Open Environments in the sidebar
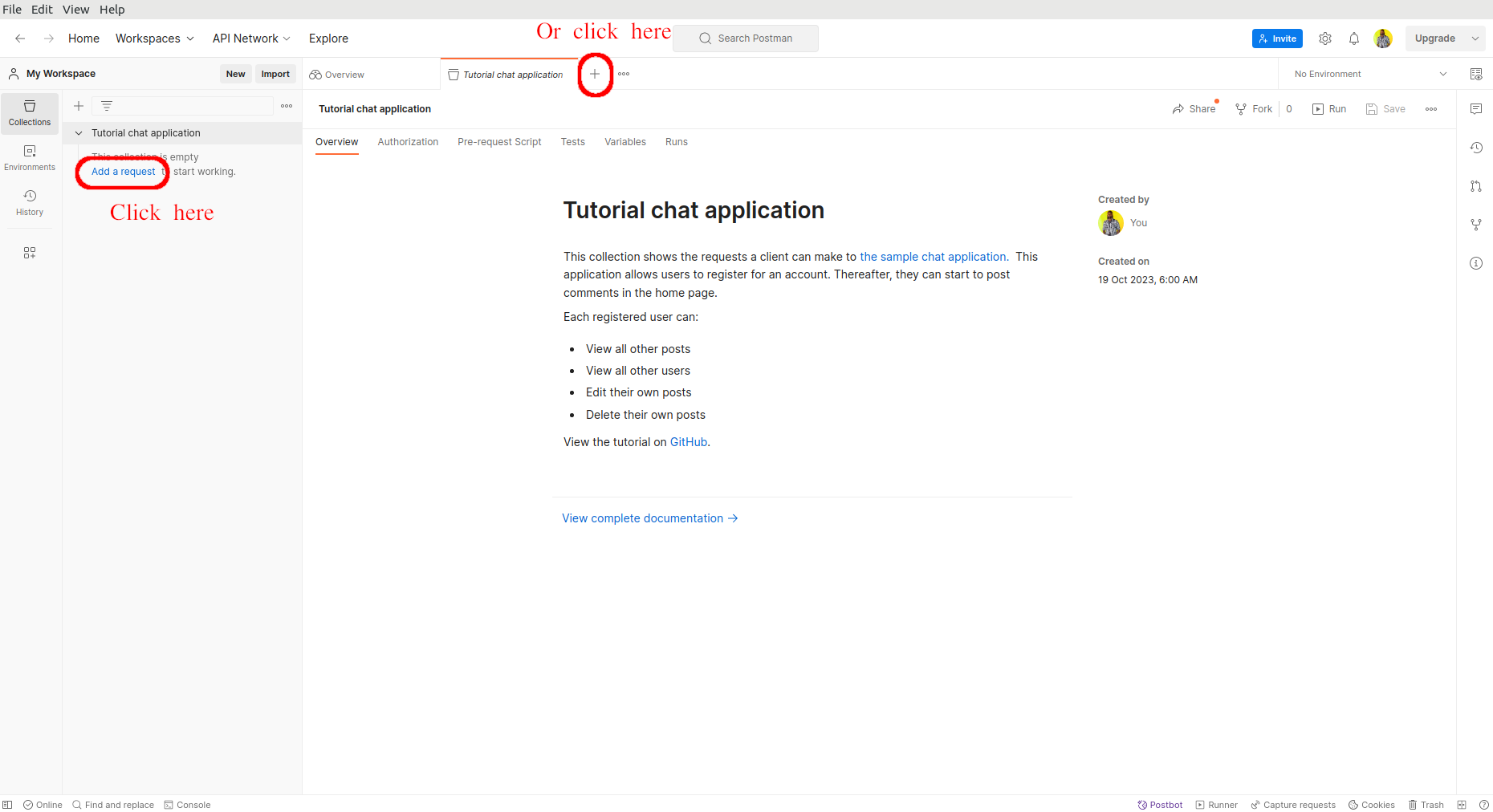Screen dimensions: 1493x812 pos(30,158)
